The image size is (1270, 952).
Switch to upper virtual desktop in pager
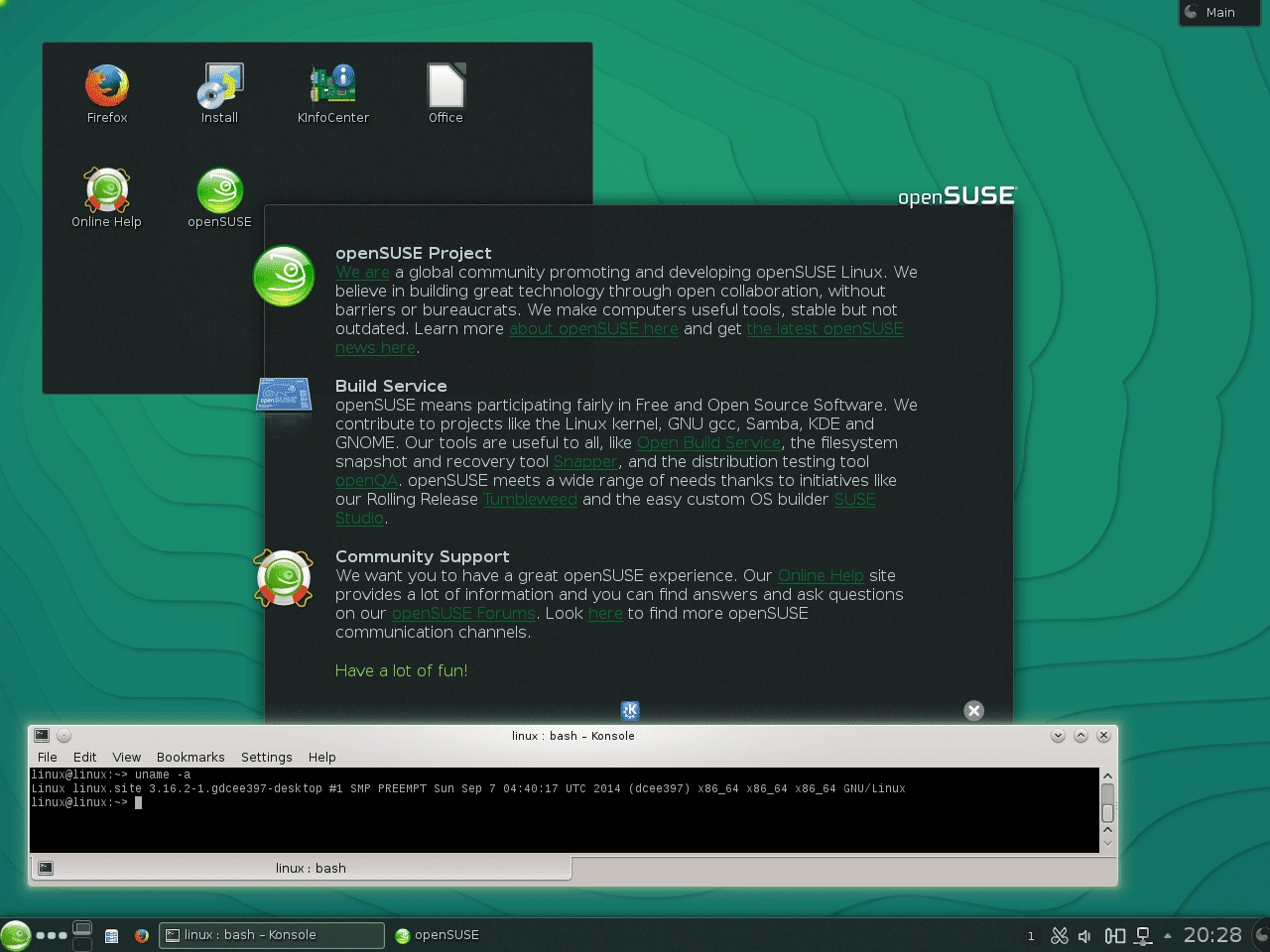tap(83, 927)
